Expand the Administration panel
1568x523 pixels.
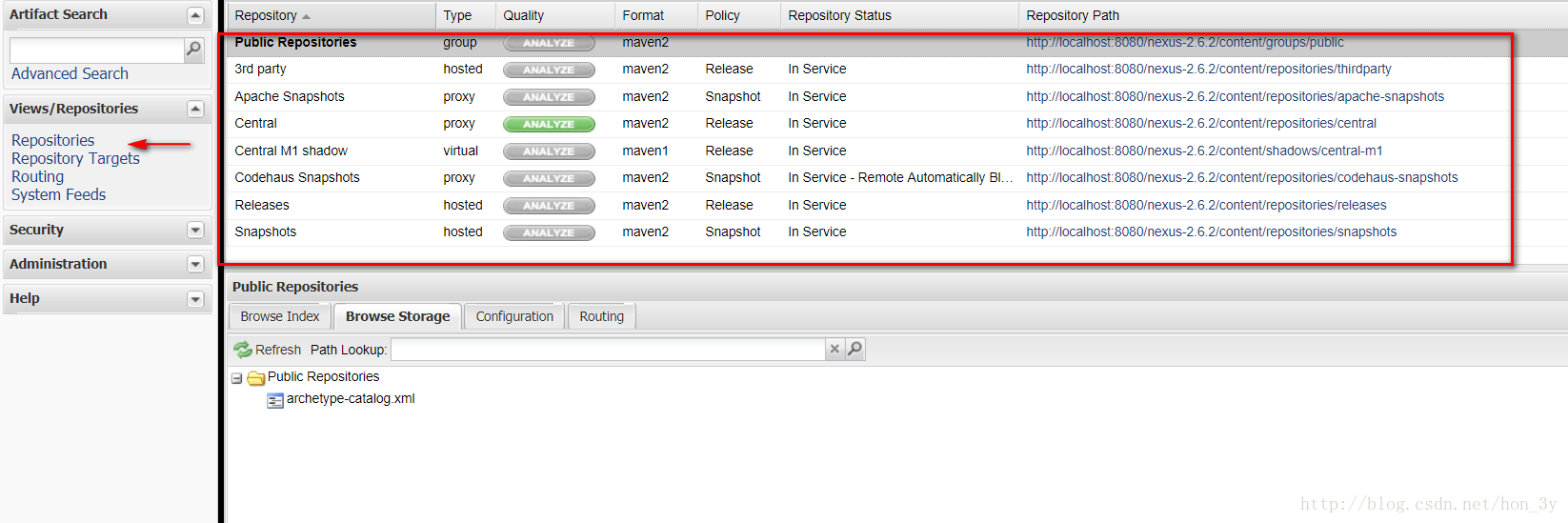(x=195, y=264)
